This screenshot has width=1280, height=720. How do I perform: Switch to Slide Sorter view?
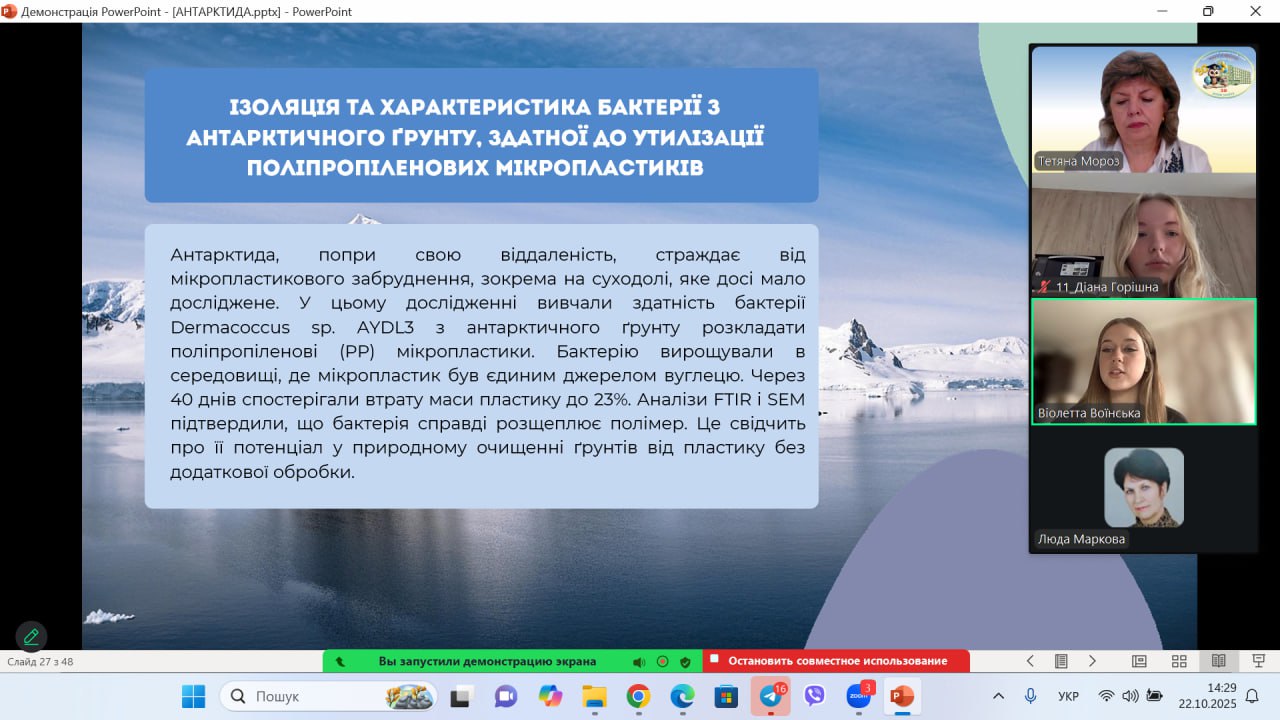1179,661
